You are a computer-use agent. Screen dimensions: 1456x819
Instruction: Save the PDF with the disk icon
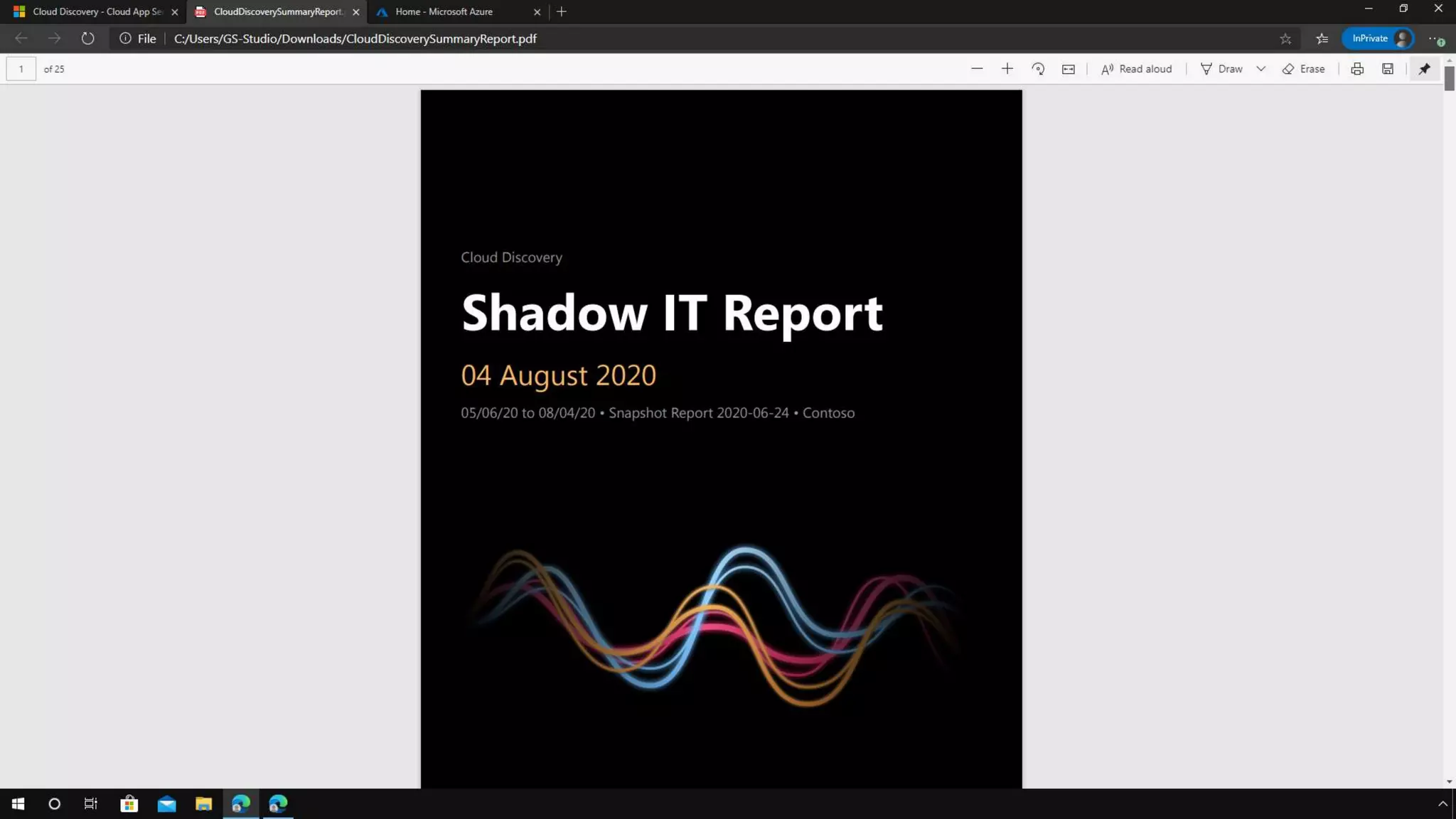click(1388, 69)
